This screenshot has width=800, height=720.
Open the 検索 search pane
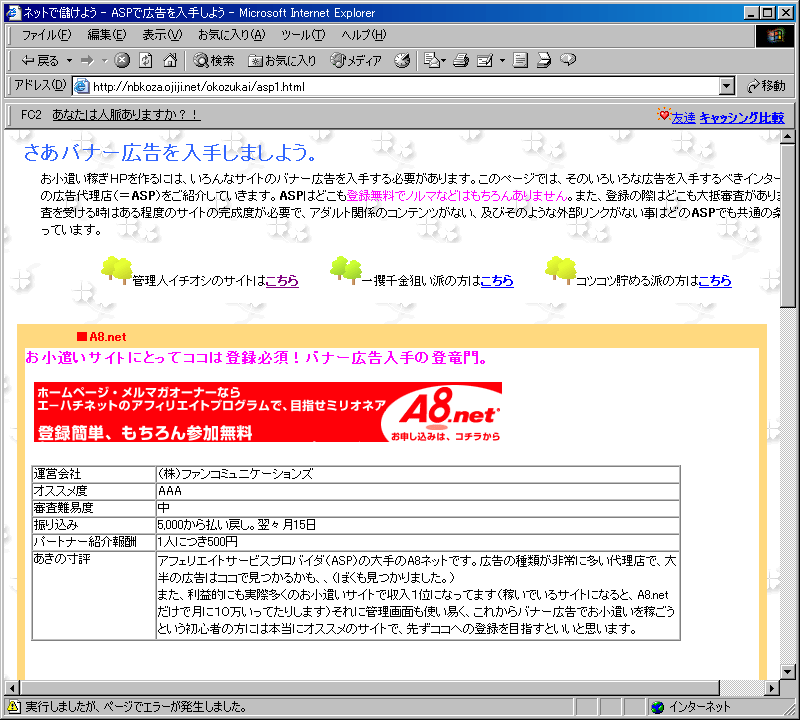(x=213, y=61)
